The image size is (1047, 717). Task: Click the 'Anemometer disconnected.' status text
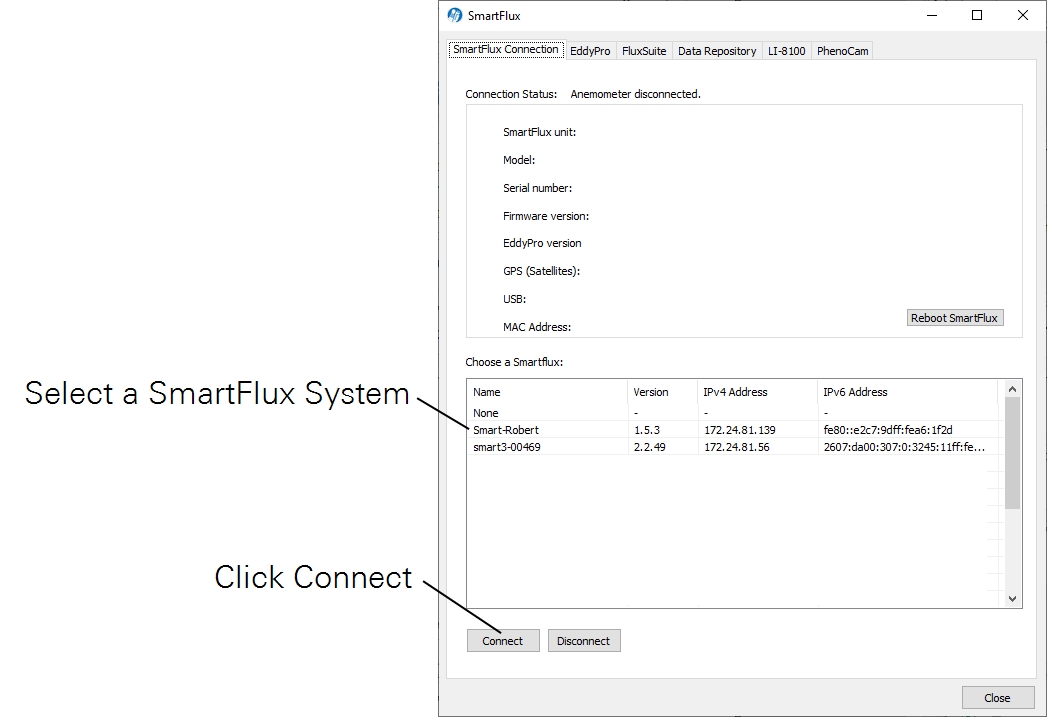coord(636,94)
